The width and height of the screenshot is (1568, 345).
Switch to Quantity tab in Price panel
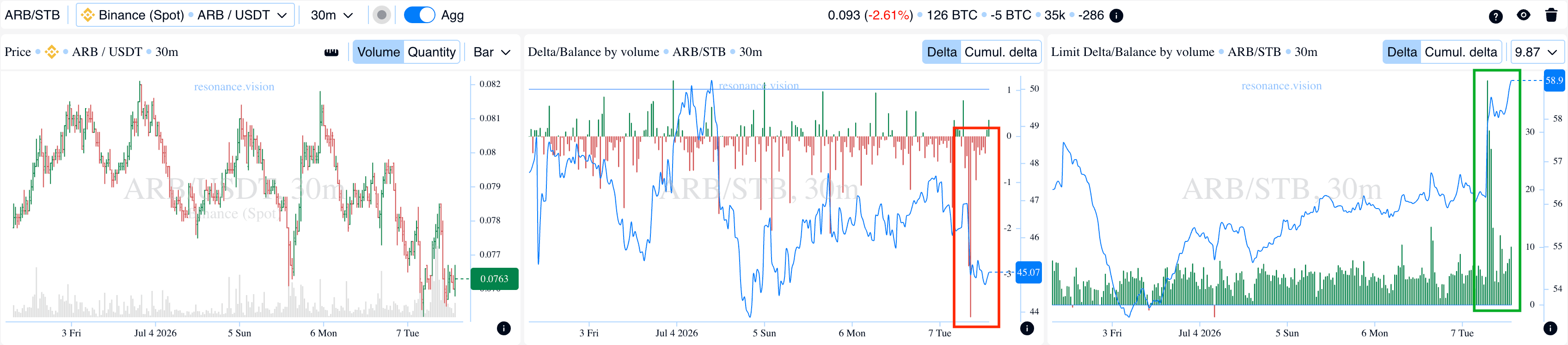(432, 52)
